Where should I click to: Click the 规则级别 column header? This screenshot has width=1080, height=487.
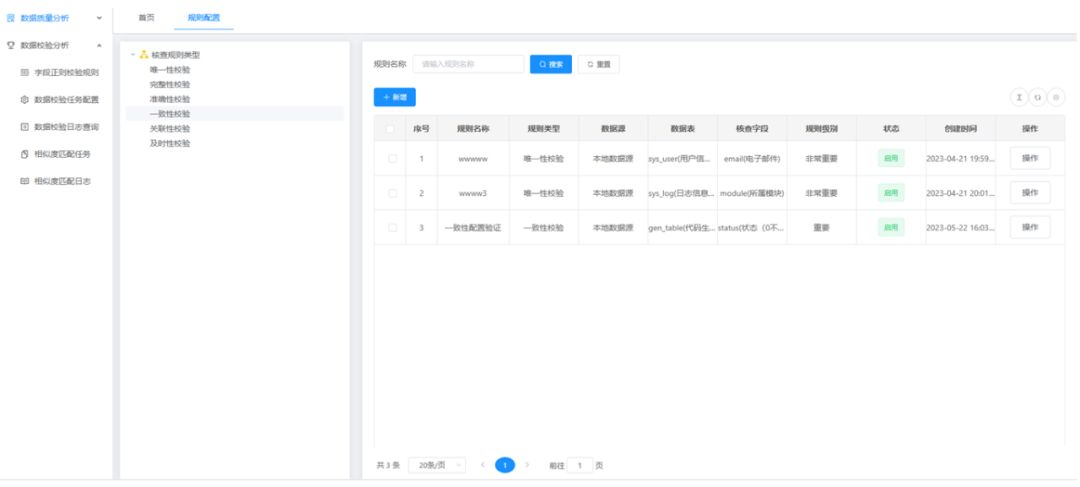(x=822, y=129)
